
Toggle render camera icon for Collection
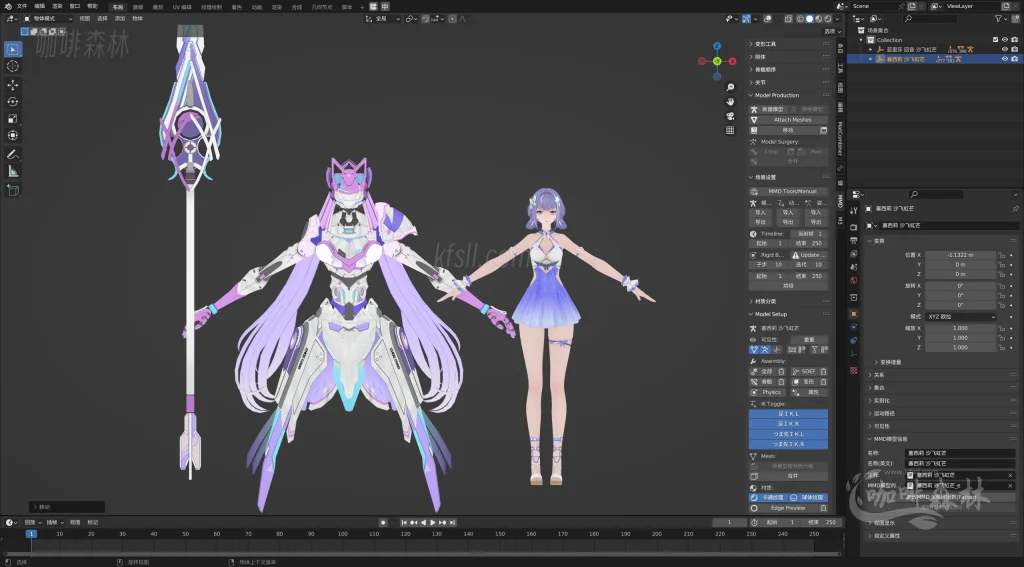point(1014,40)
